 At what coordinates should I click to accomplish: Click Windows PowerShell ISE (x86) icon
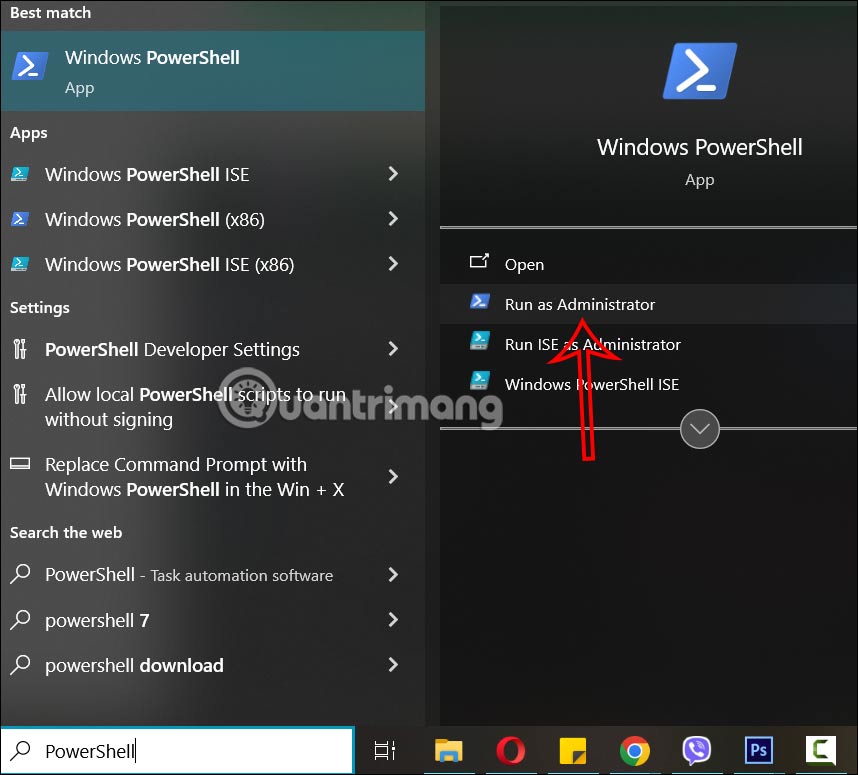point(20,264)
